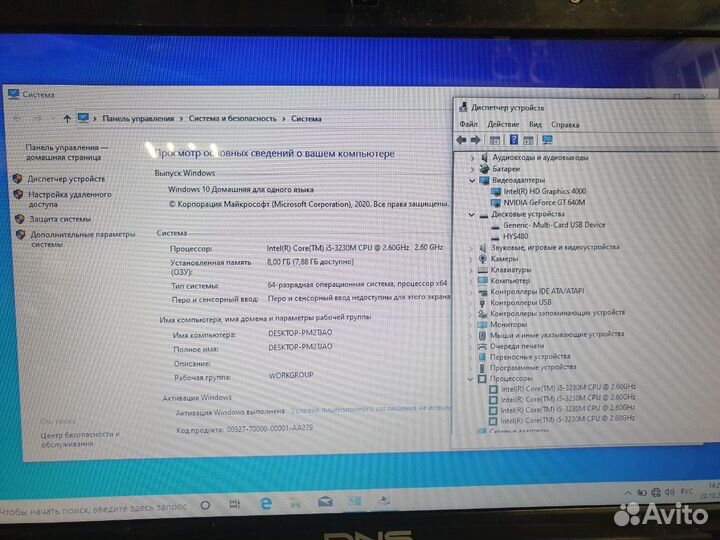Click the Батареи battery icon
The width and height of the screenshot is (720, 540).
pyautogui.click(x=484, y=169)
